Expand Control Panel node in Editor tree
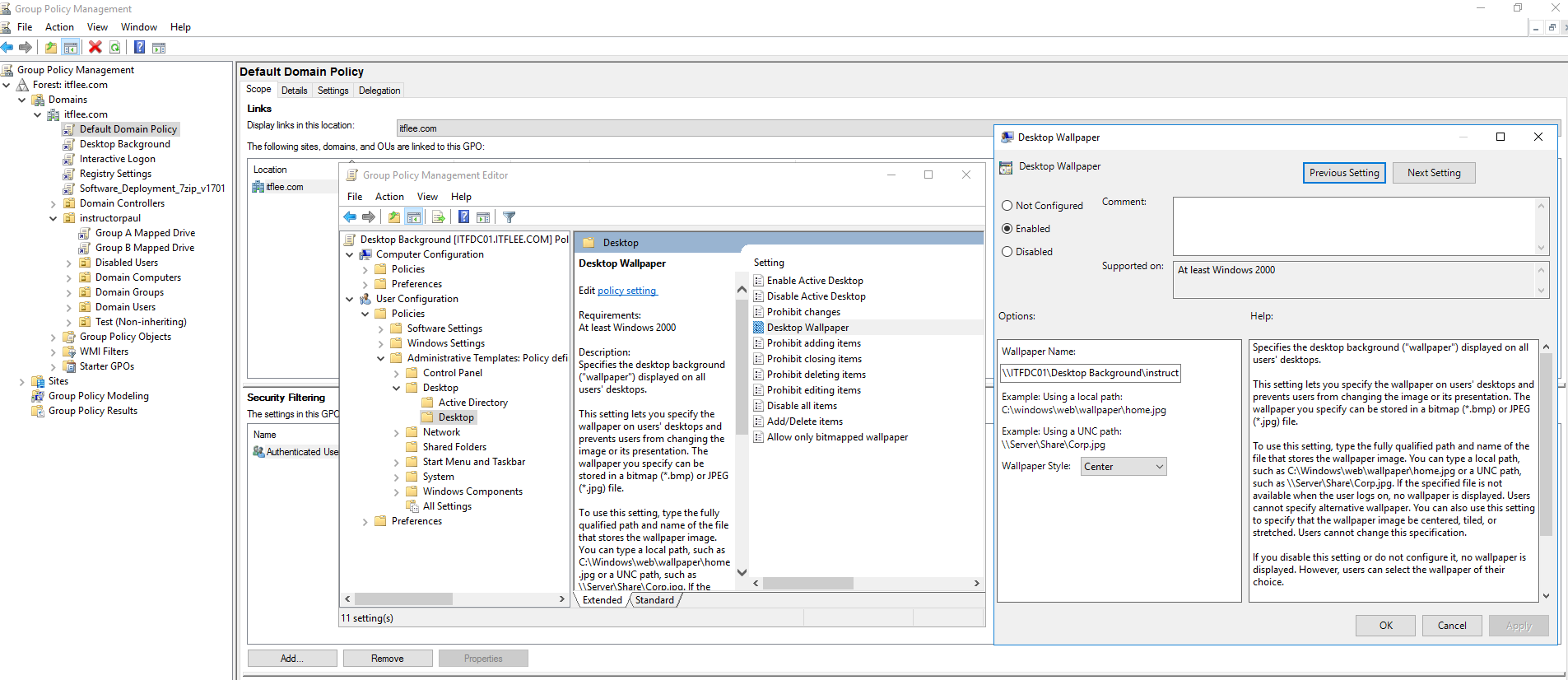The image size is (1568, 680). tap(397, 373)
